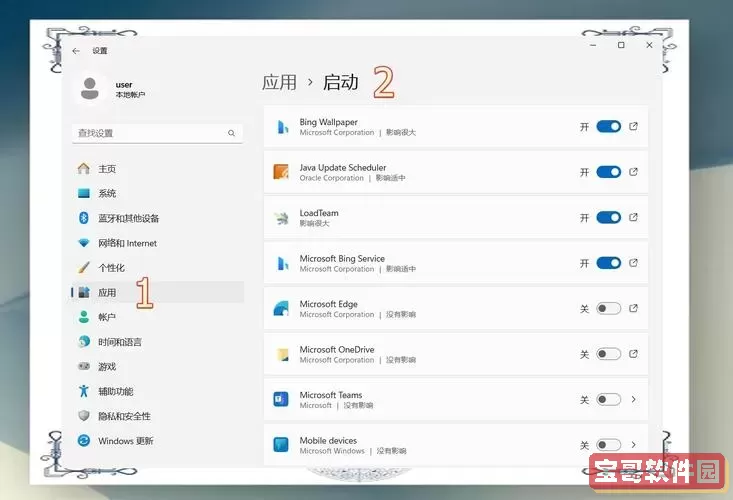
Task: Open external link icon for Java Update Scheduler
Action: pyautogui.click(x=633, y=172)
